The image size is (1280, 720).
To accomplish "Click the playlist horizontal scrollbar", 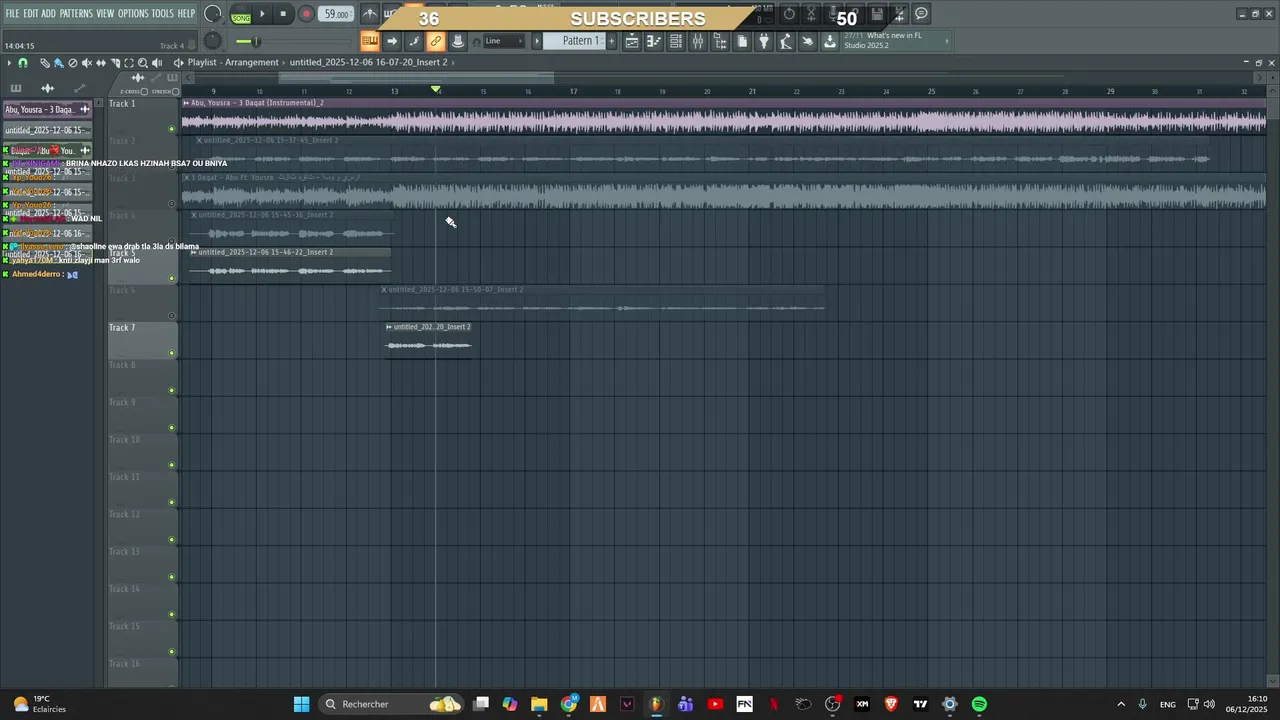I will tap(416, 77).
